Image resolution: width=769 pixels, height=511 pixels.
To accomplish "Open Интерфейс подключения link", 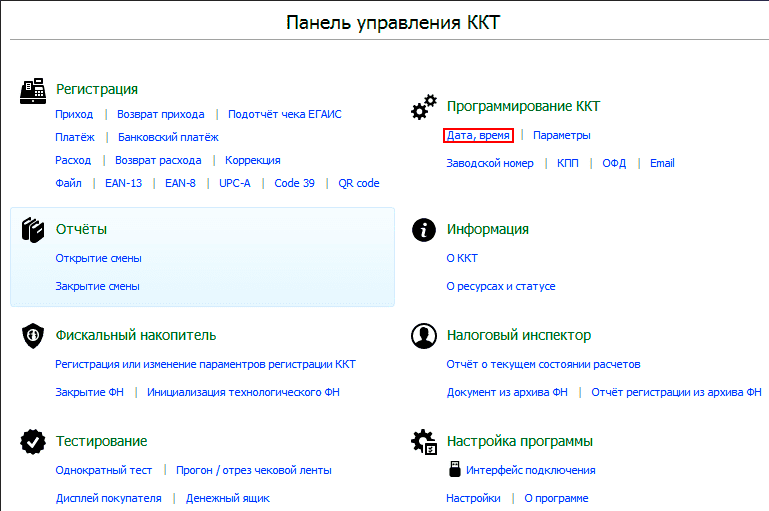I will coord(531,470).
